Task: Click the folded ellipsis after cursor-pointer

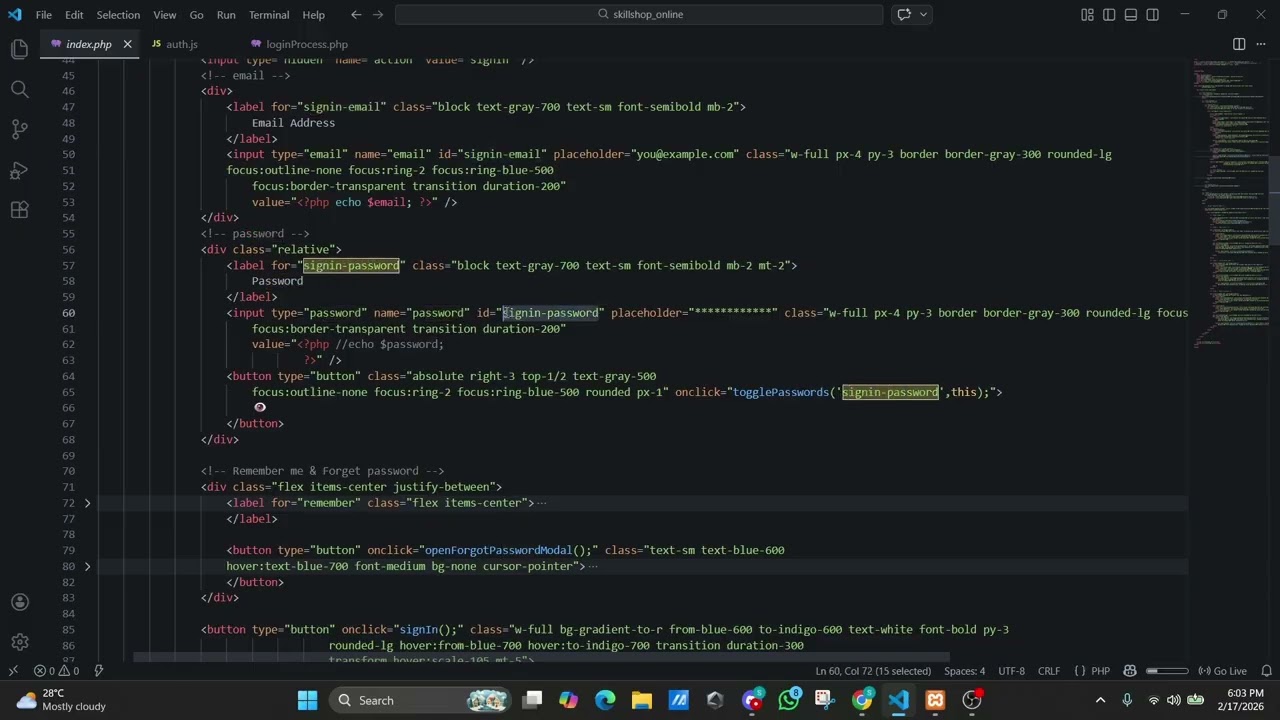Action: click(593, 566)
